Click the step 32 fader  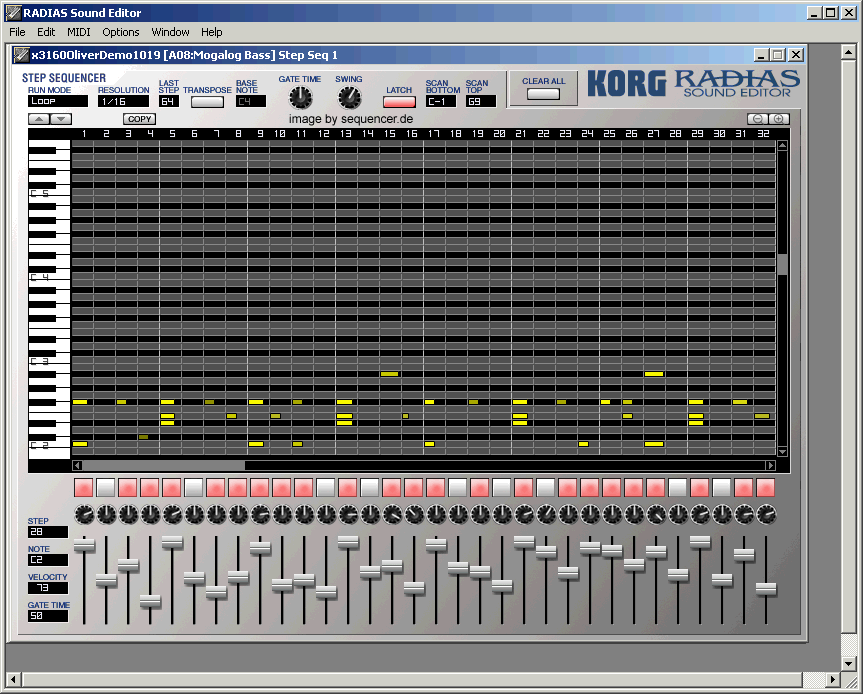click(766, 588)
